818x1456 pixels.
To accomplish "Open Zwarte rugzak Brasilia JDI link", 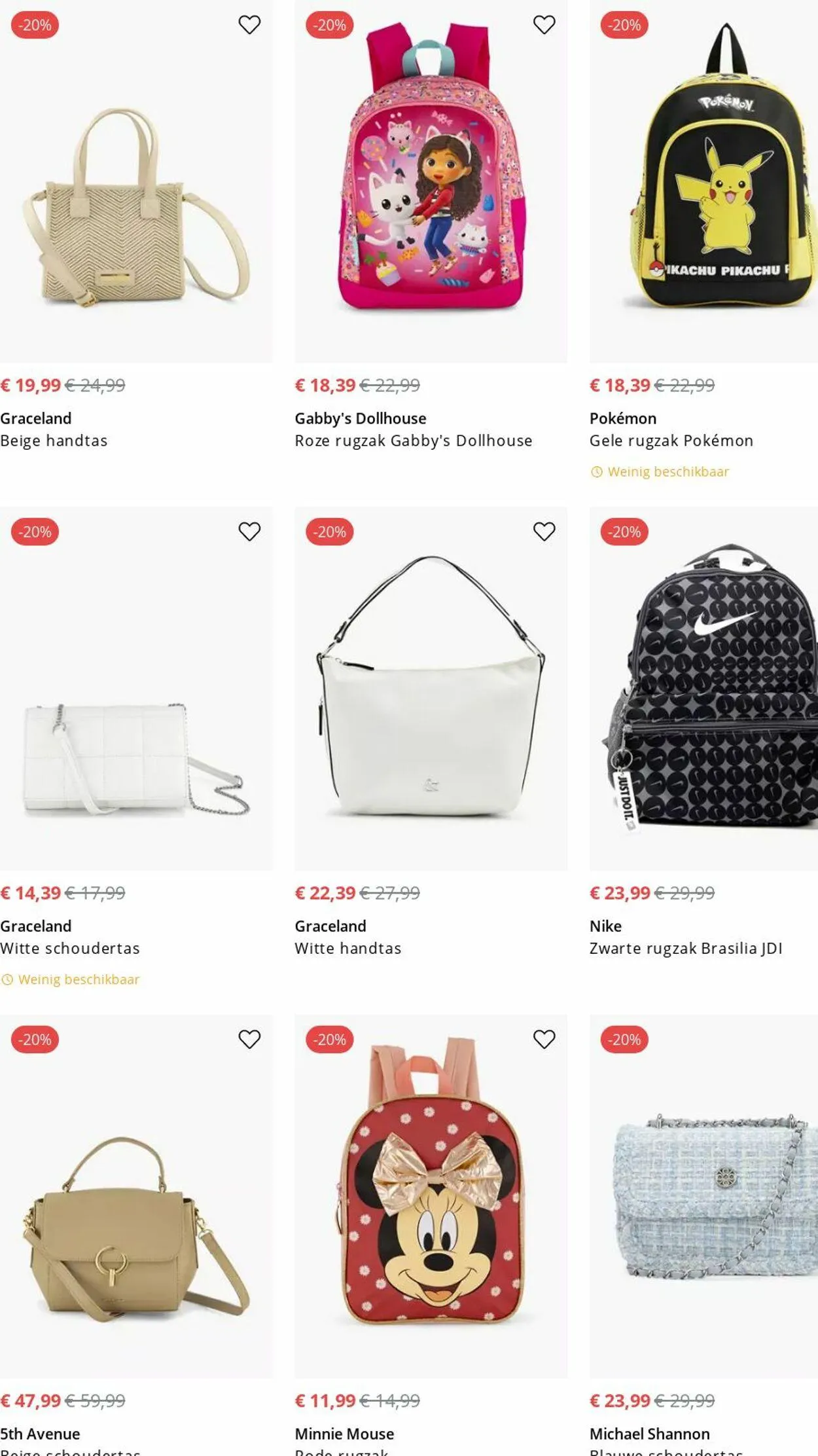I will click(x=685, y=949).
